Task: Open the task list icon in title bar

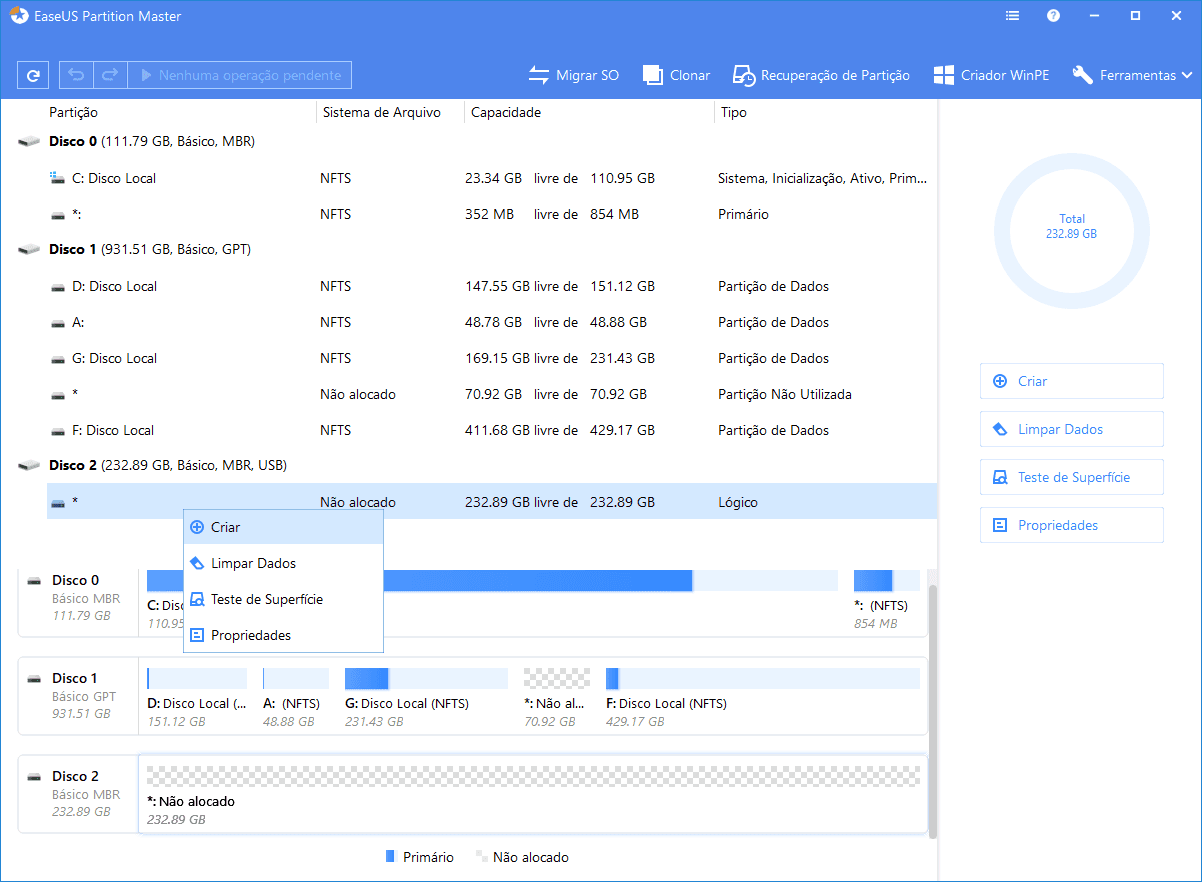Action: click(1013, 16)
